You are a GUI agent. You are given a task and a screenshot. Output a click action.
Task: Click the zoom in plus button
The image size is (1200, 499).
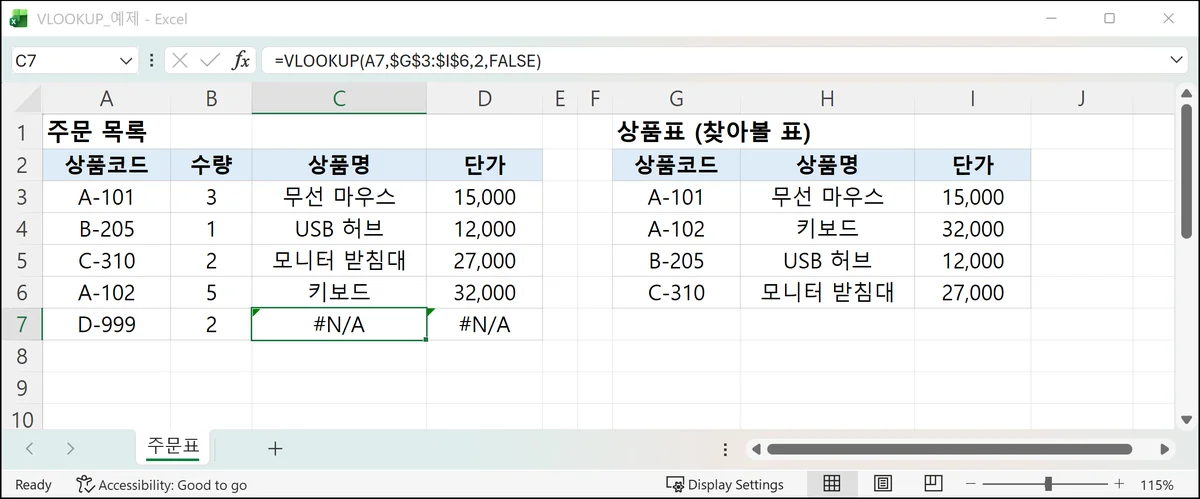pos(1119,485)
